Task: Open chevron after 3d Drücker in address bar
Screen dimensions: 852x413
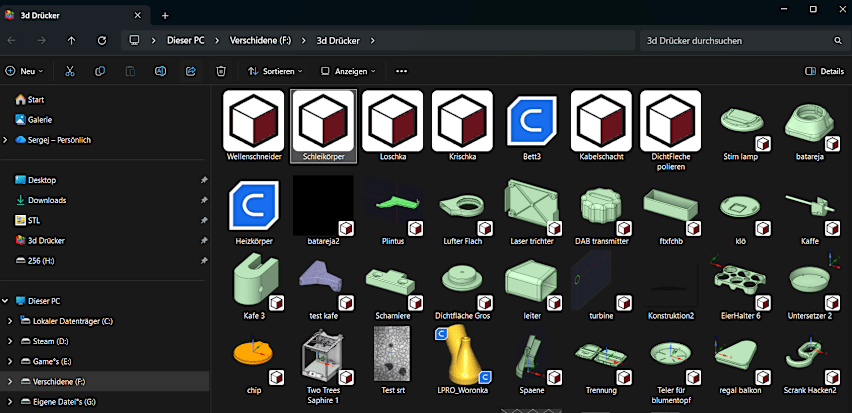Action: tap(372, 41)
